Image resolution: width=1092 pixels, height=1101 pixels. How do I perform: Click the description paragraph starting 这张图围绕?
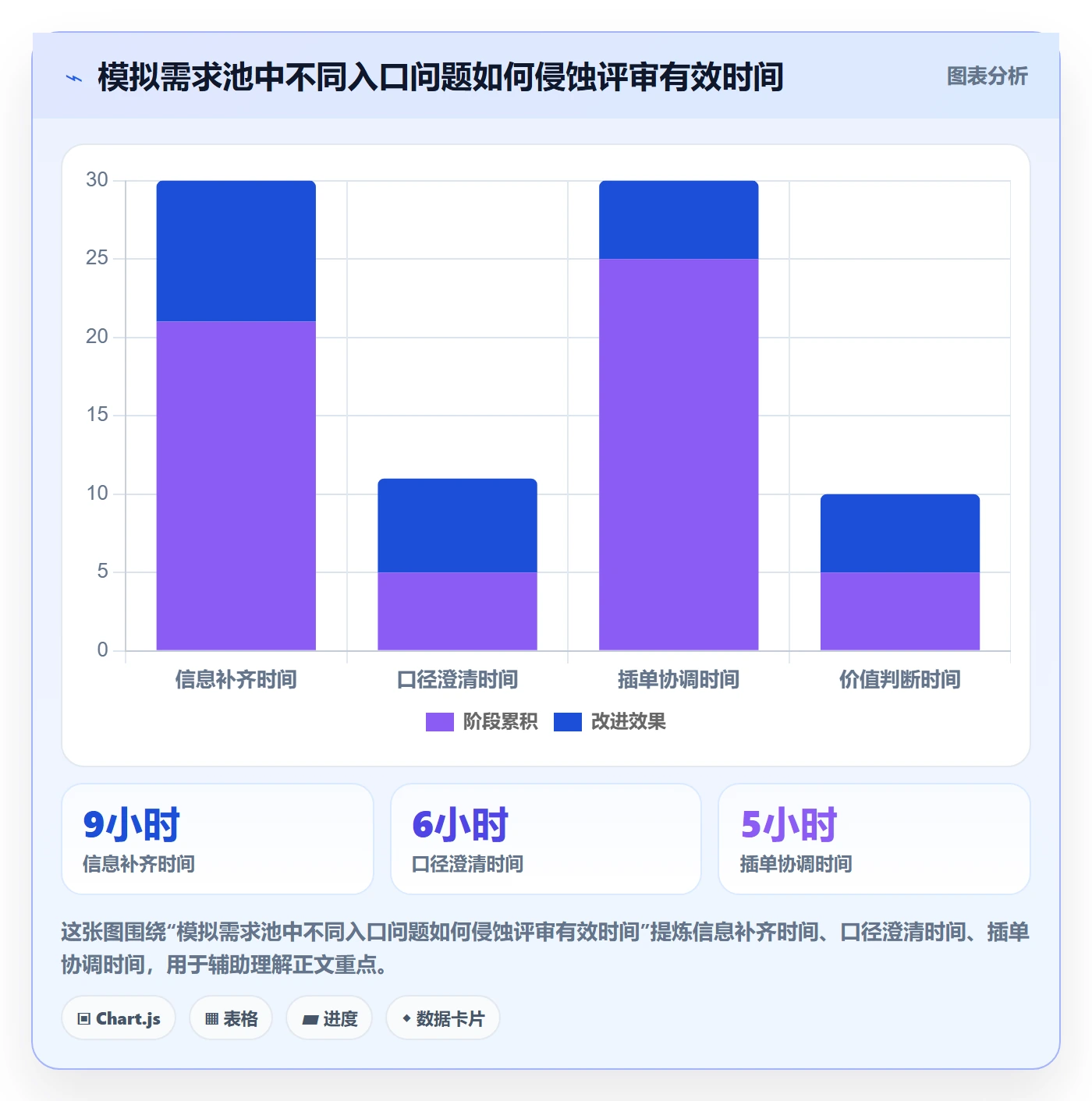click(545, 948)
